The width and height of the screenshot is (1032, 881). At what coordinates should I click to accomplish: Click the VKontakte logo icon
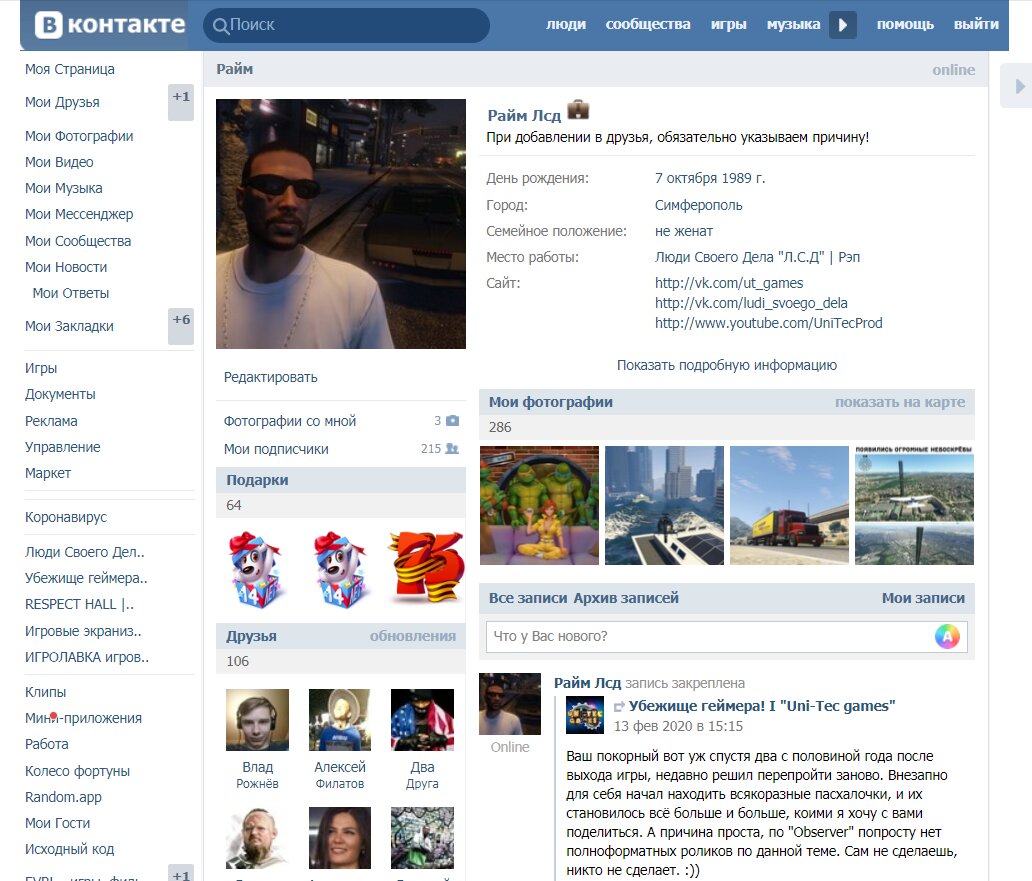(x=49, y=25)
